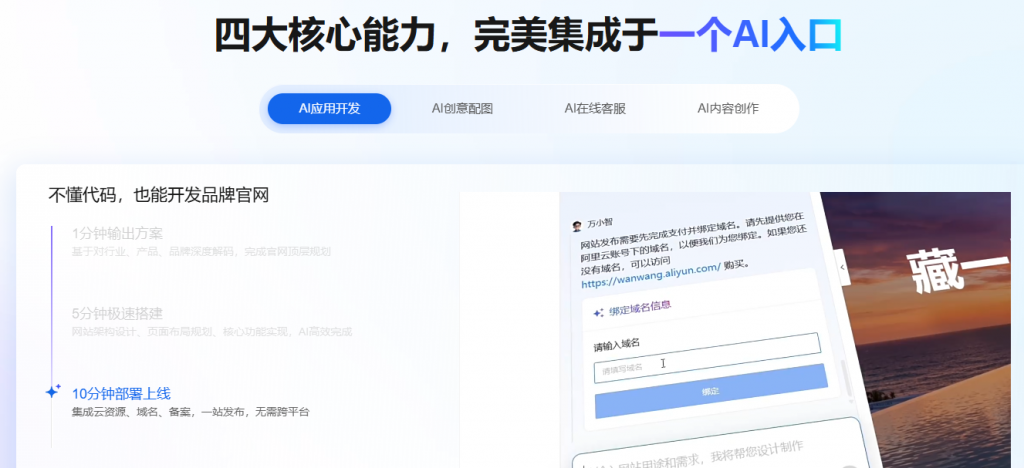Click the 万小智 assistant avatar
Viewport: 1024px width, 468px height.
(576, 226)
